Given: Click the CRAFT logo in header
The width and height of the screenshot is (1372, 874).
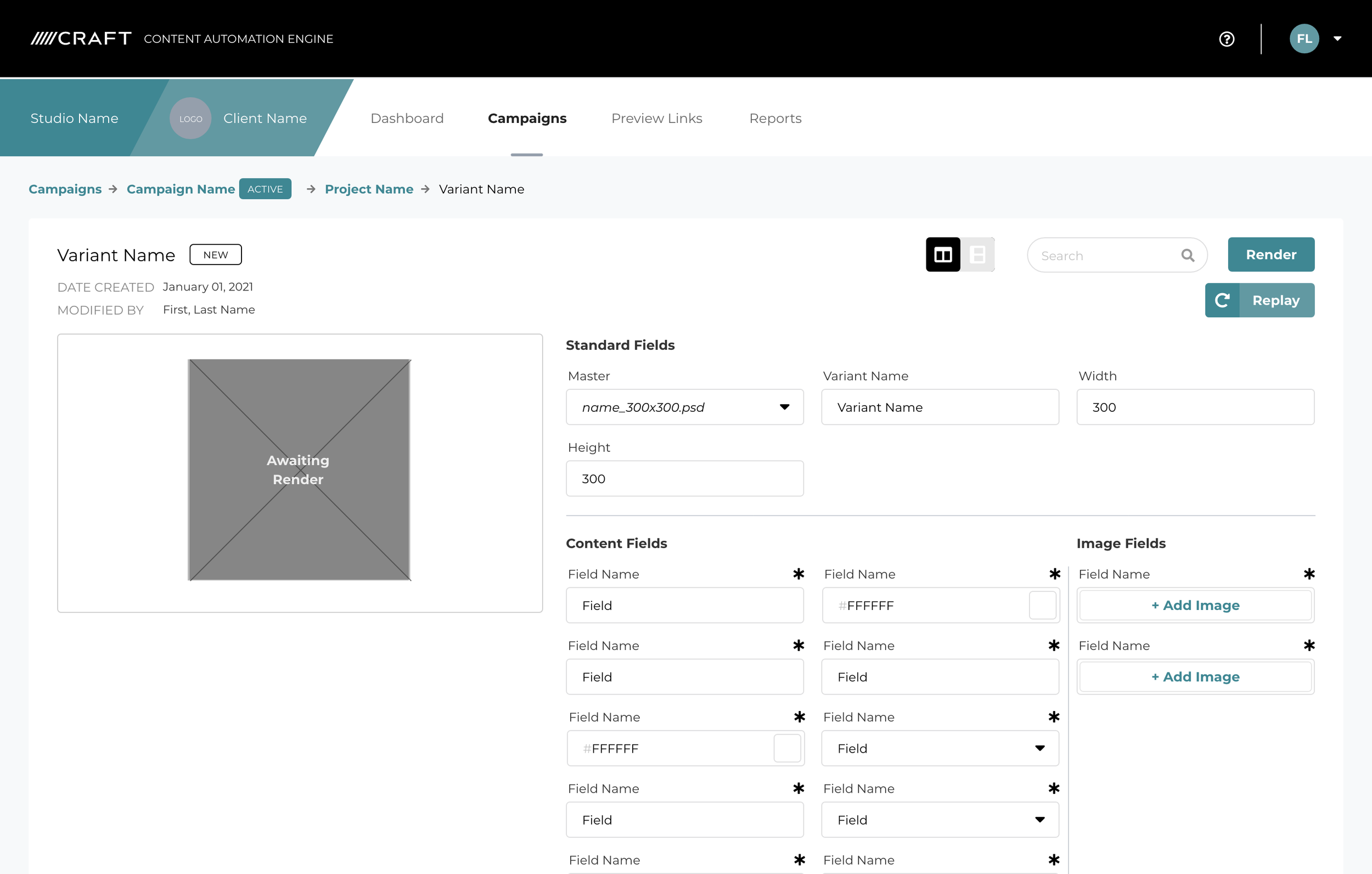Looking at the screenshot, I should [81, 39].
